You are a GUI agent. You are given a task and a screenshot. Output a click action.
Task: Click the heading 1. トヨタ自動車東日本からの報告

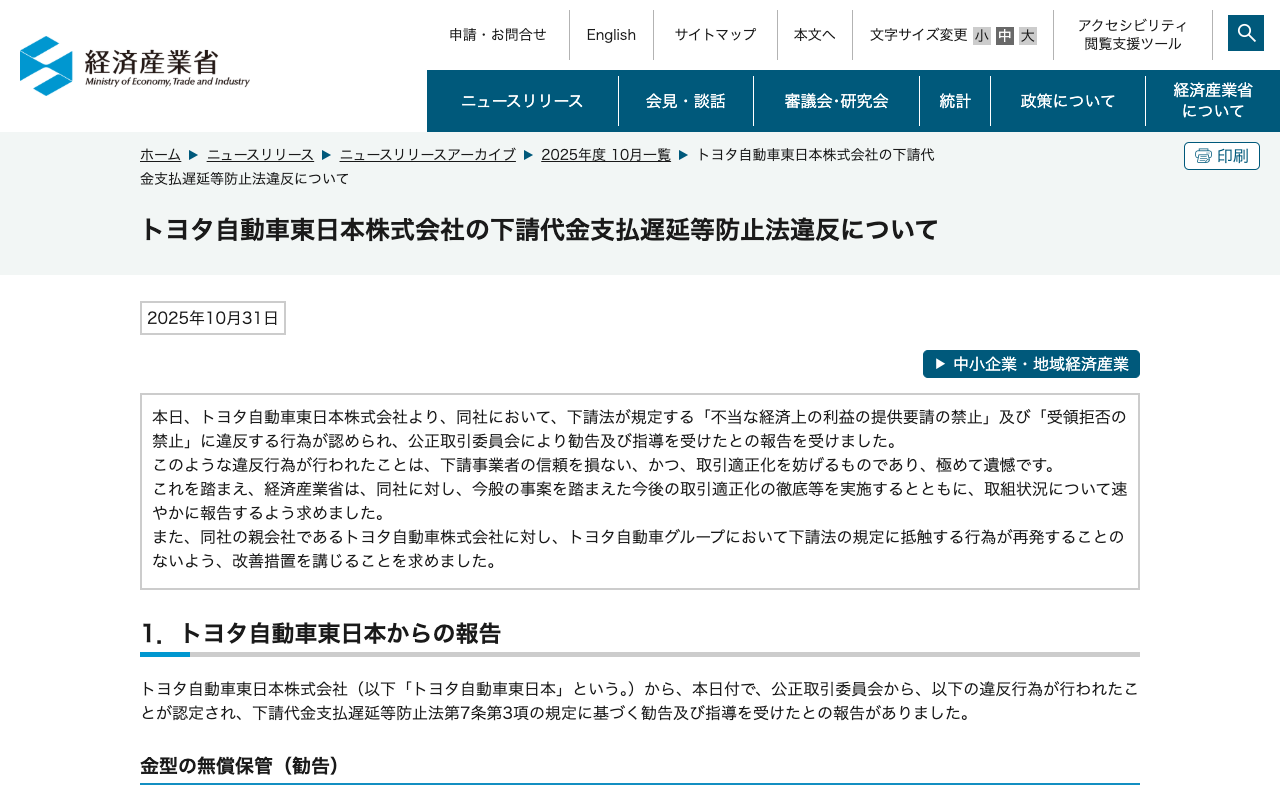320,634
